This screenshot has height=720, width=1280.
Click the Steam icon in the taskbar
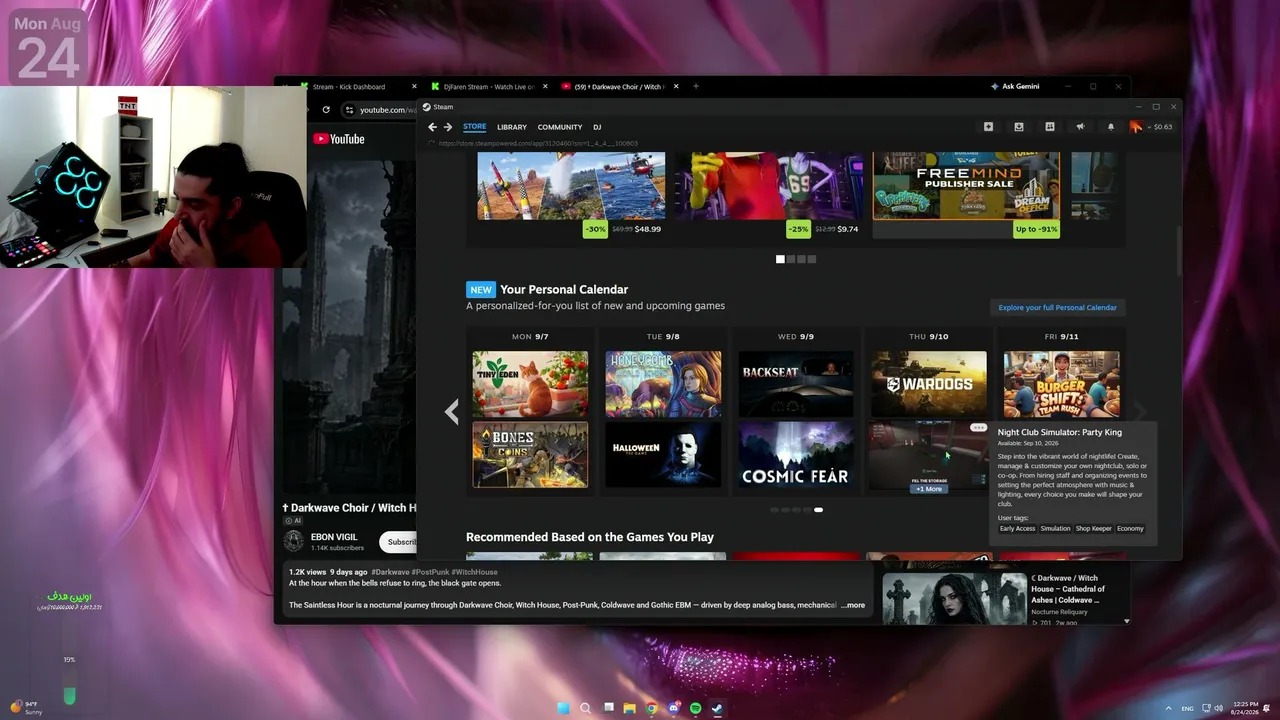(717, 708)
